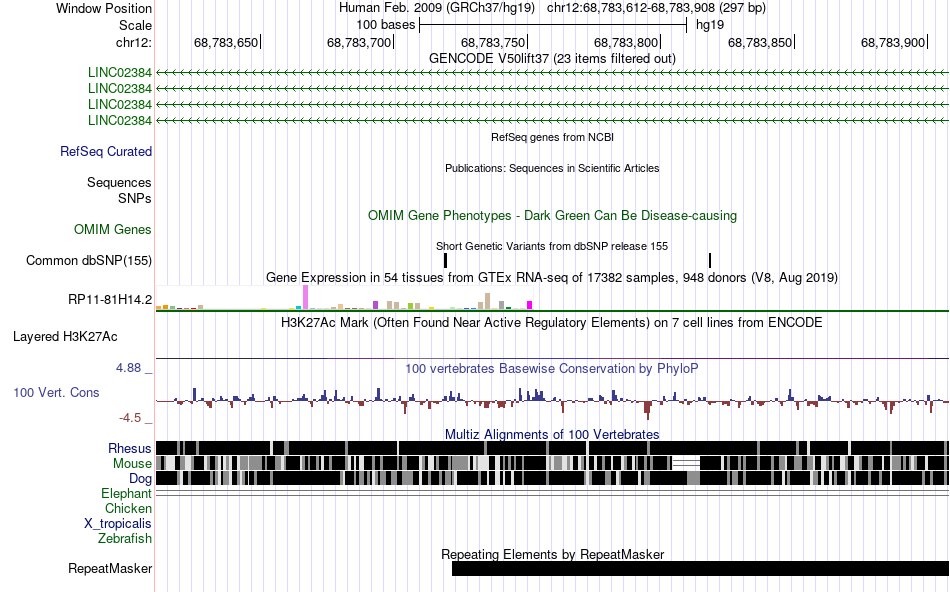Click the chr12:68,783,612-68,783,908 position text
The height and width of the screenshot is (592, 950).
656,8
